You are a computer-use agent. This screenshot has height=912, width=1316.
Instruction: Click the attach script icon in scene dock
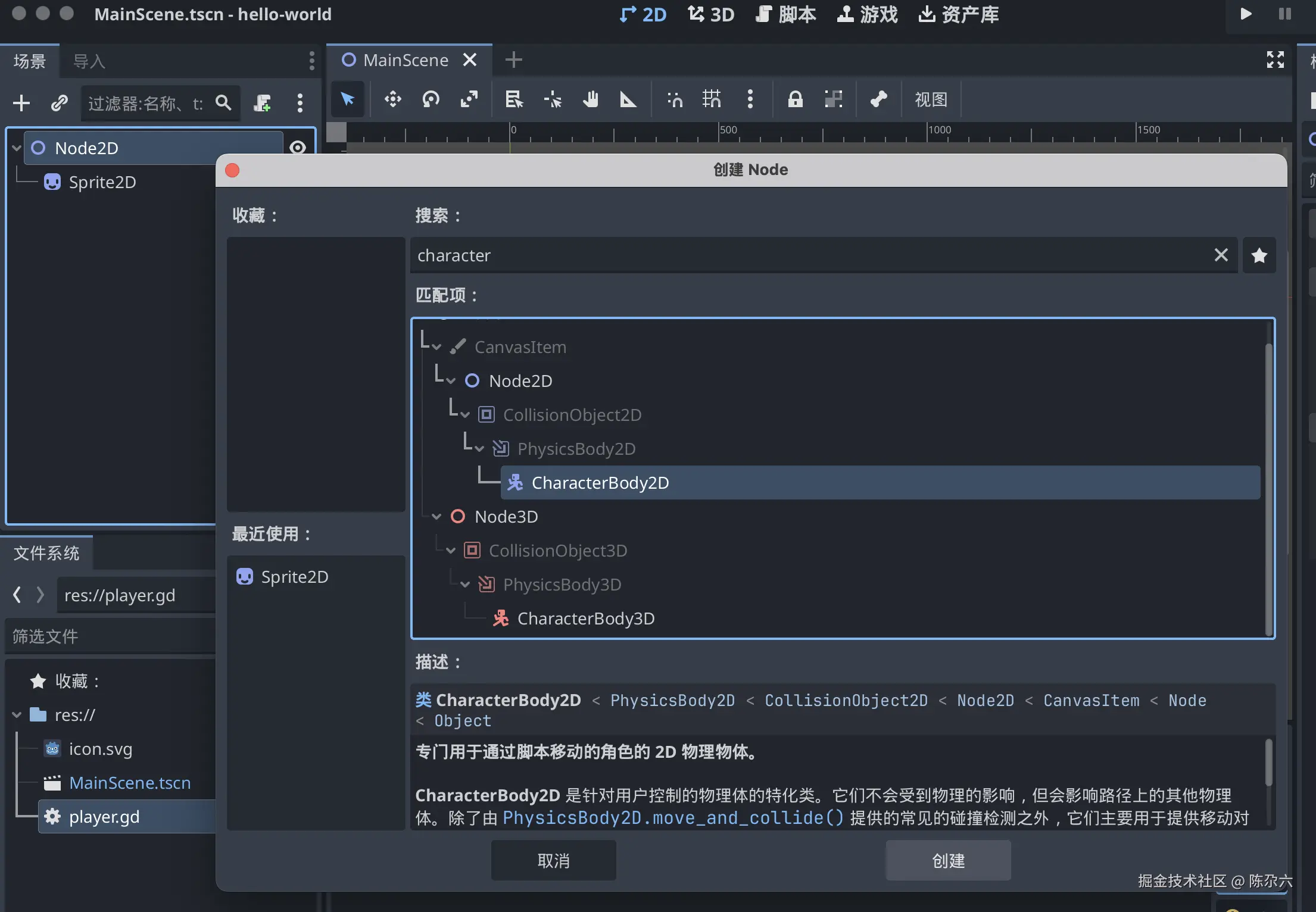[262, 103]
